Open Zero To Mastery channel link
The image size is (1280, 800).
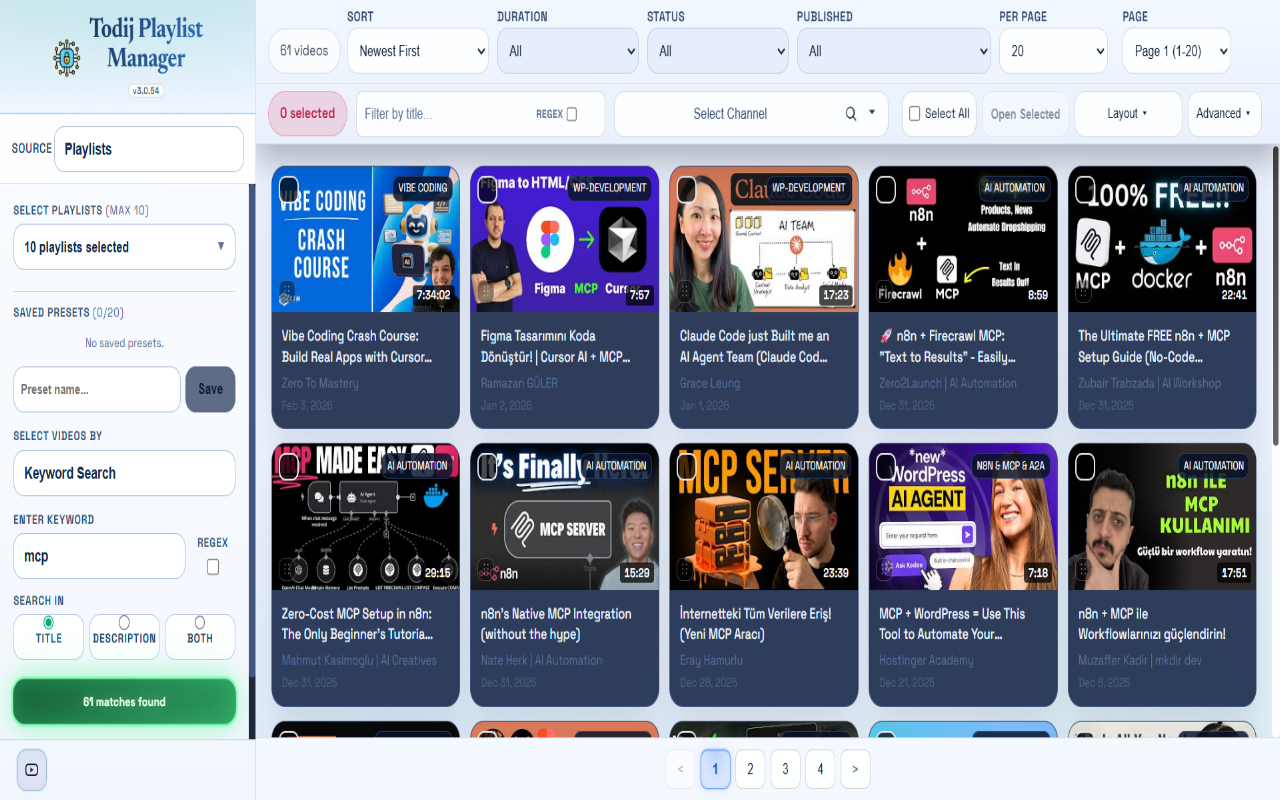pos(320,383)
